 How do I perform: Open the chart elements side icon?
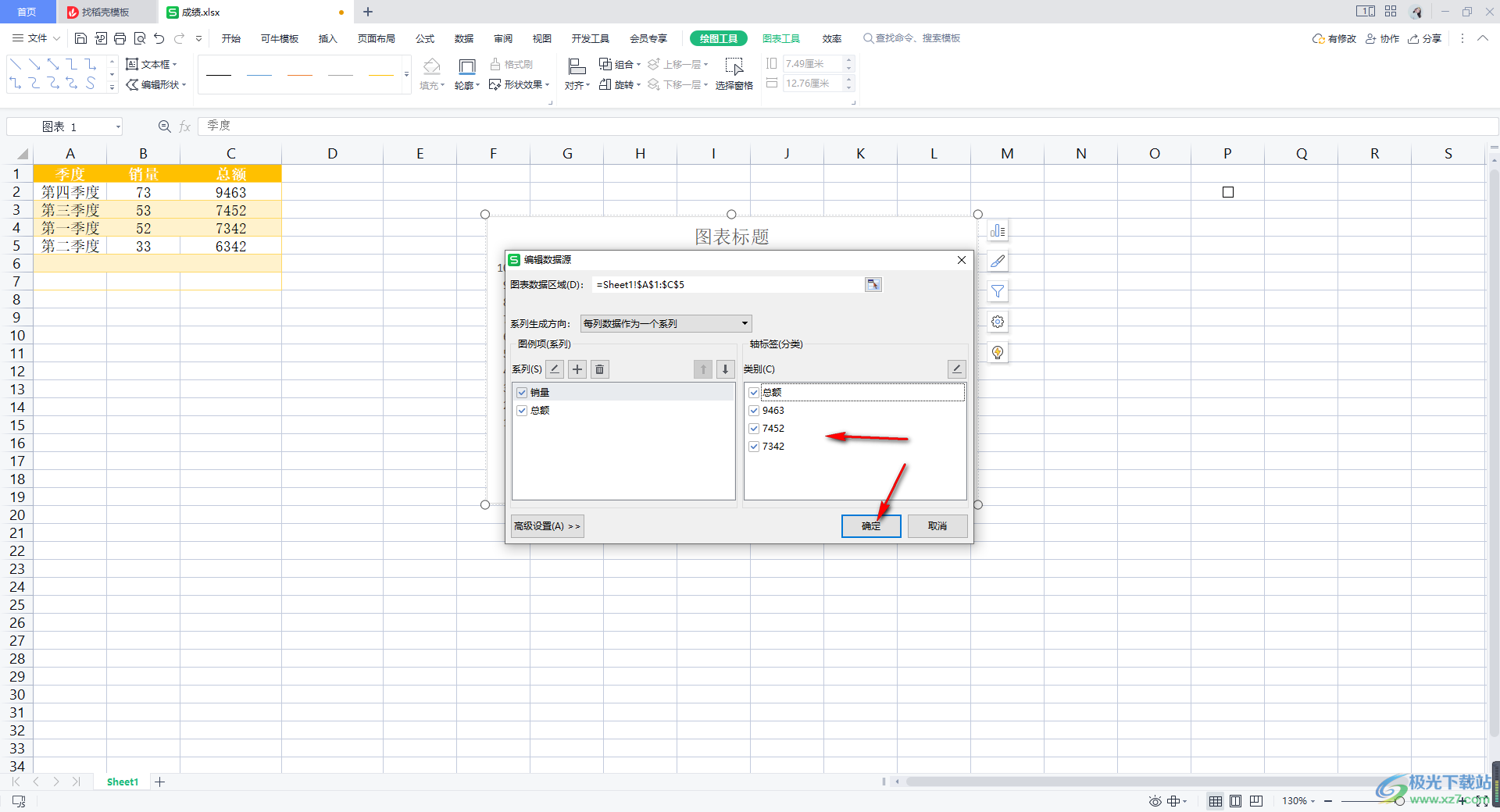(998, 231)
